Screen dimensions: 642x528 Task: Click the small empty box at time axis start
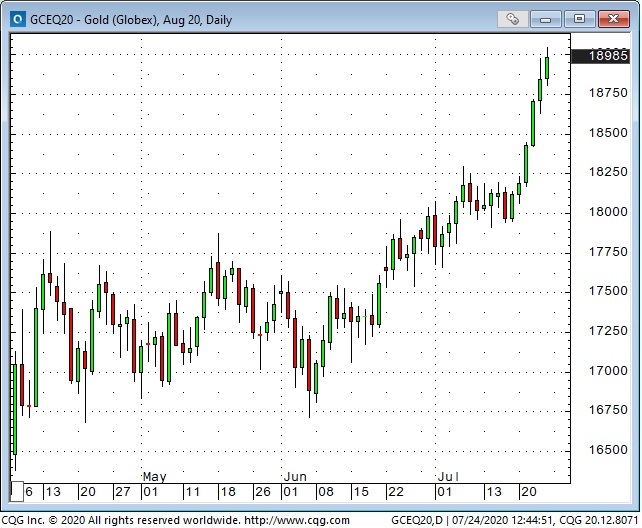pos(17,491)
